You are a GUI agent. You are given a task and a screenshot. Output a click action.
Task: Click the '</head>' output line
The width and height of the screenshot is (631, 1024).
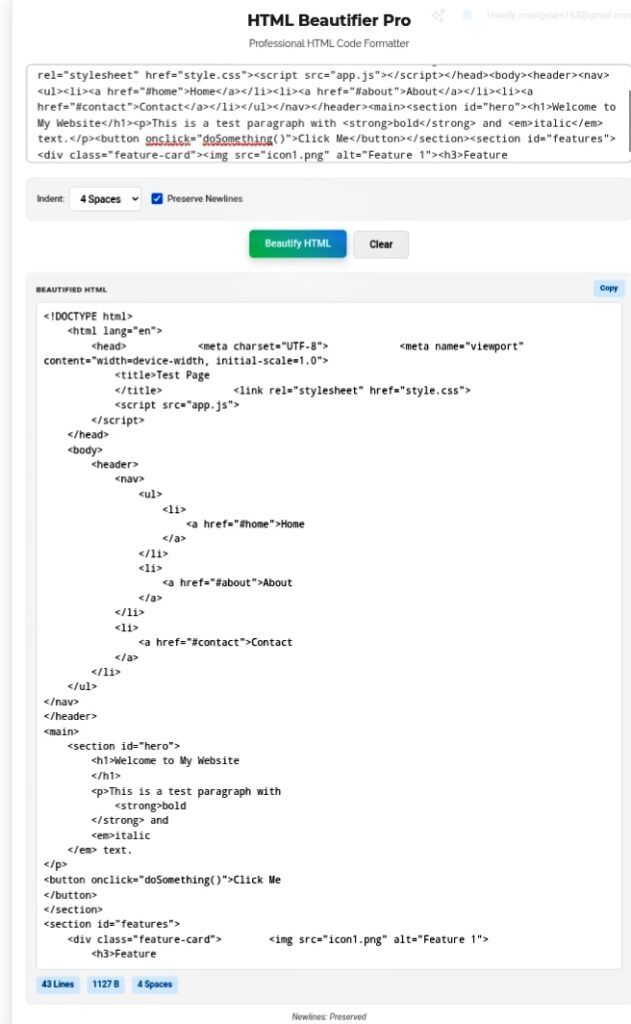coord(88,434)
